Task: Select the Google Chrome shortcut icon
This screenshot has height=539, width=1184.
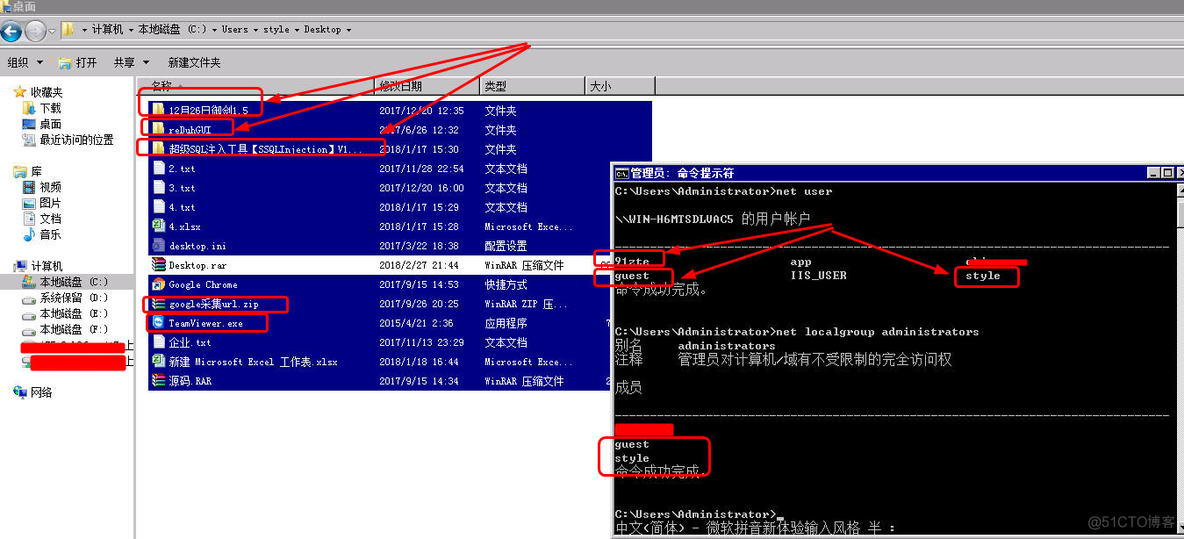Action: pos(159,285)
